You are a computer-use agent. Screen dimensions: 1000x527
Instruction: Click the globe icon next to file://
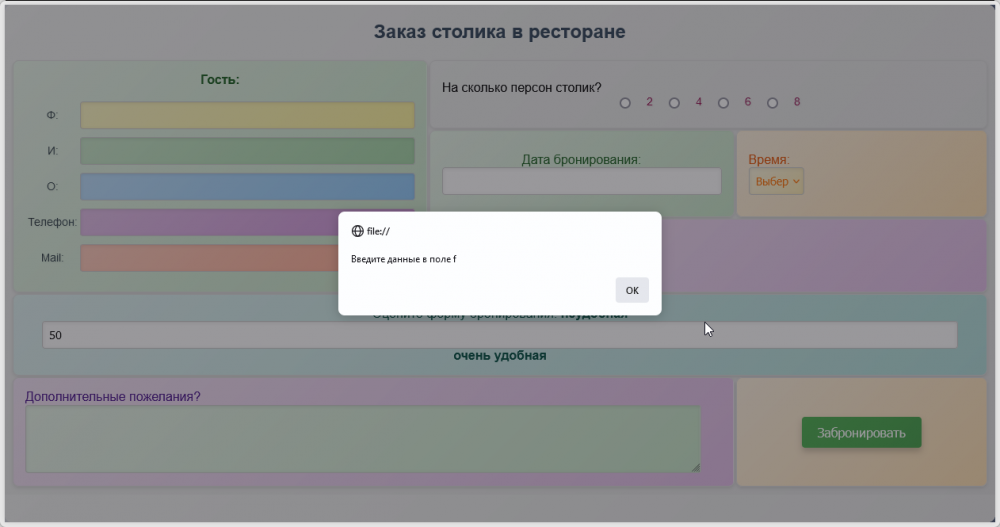[x=358, y=231]
